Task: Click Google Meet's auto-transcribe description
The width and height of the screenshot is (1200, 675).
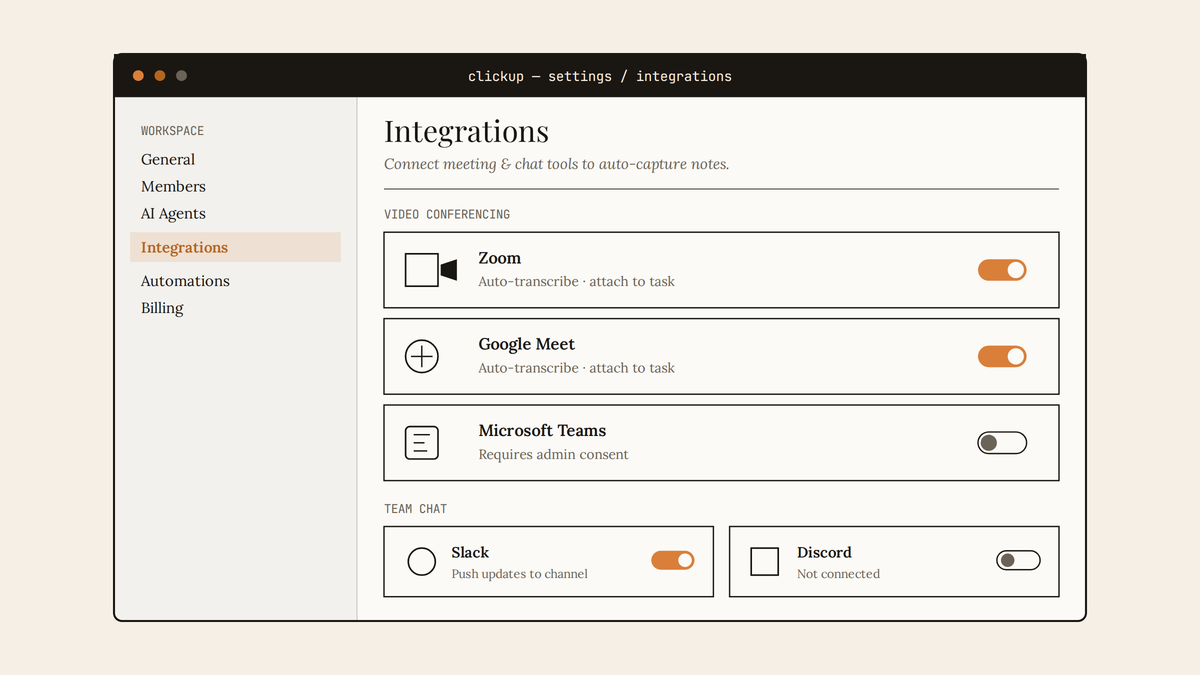Action: (576, 368)
